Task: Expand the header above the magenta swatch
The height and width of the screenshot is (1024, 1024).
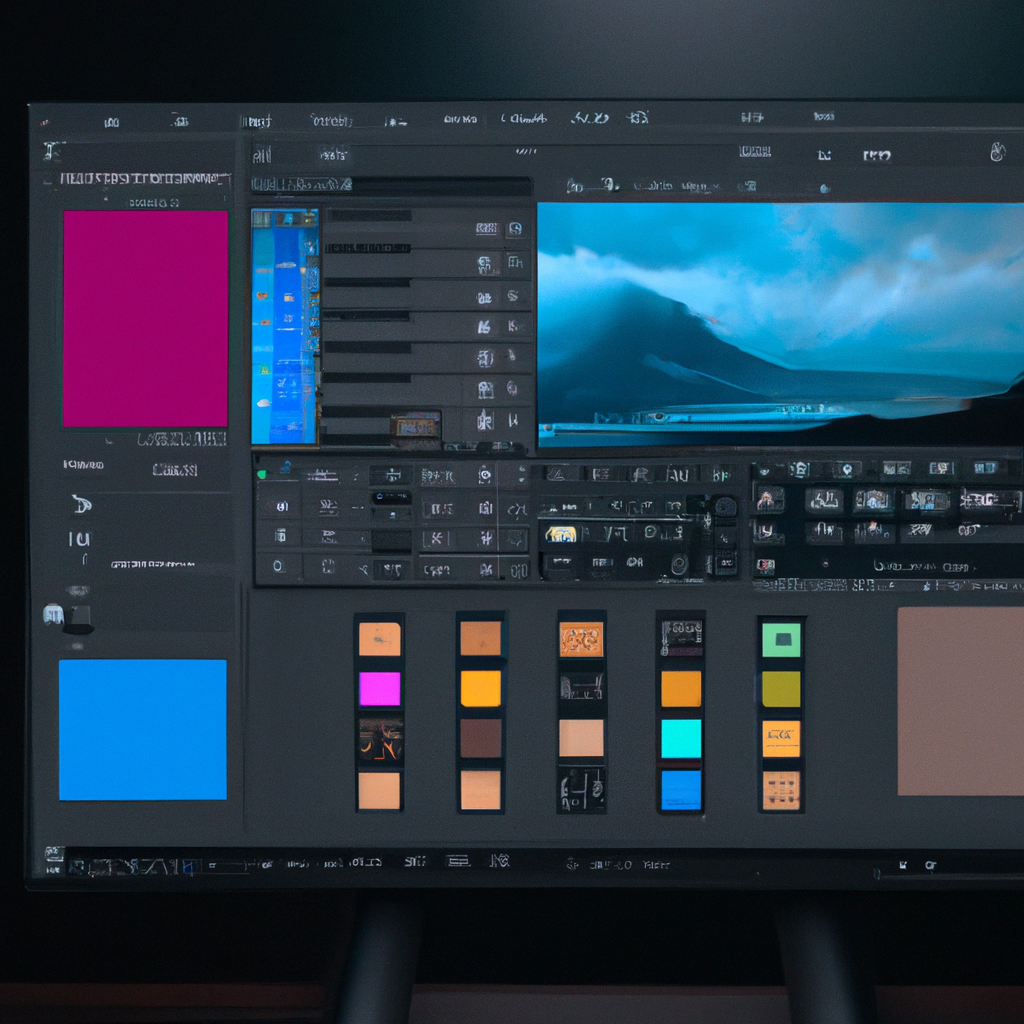Action: [x=144, y=179]
